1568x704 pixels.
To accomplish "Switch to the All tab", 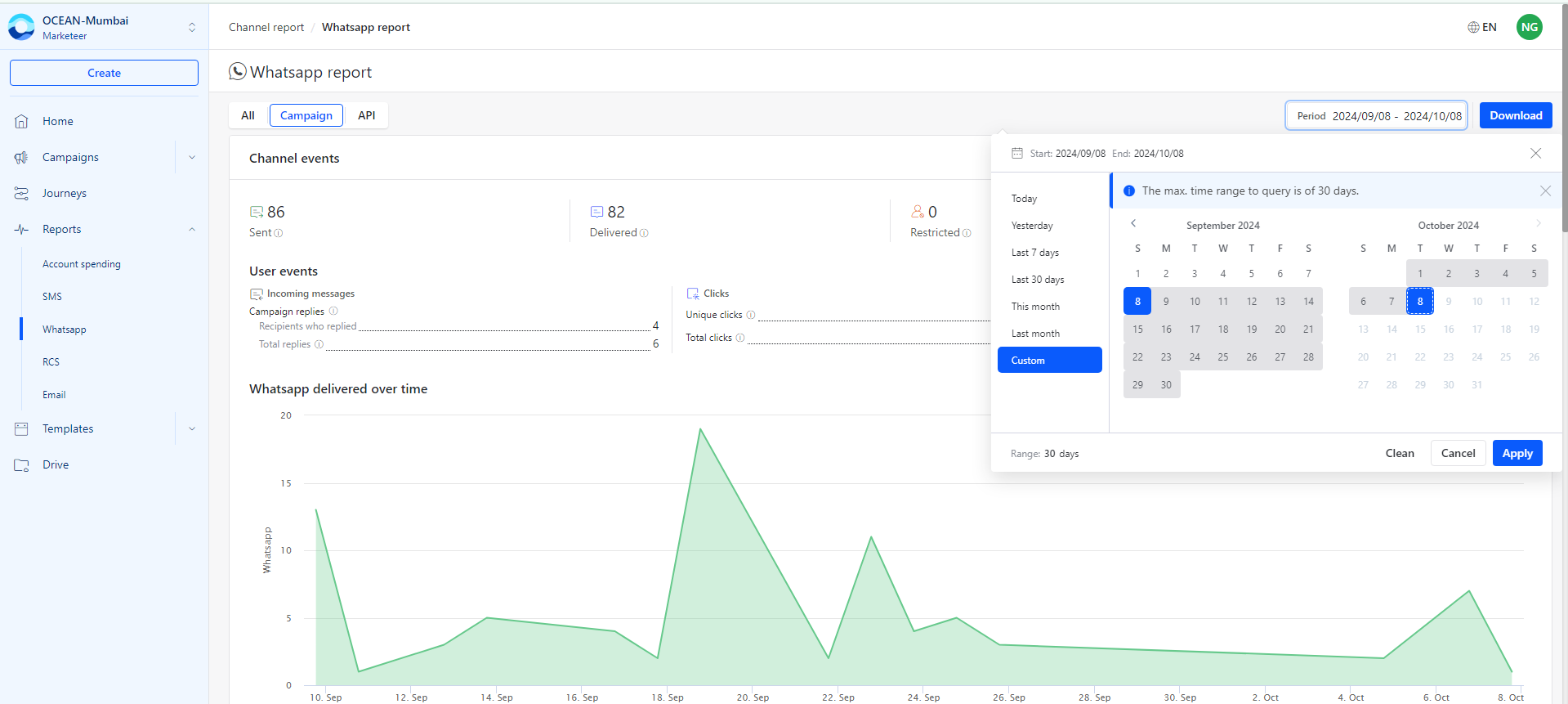I will point(248,115).
